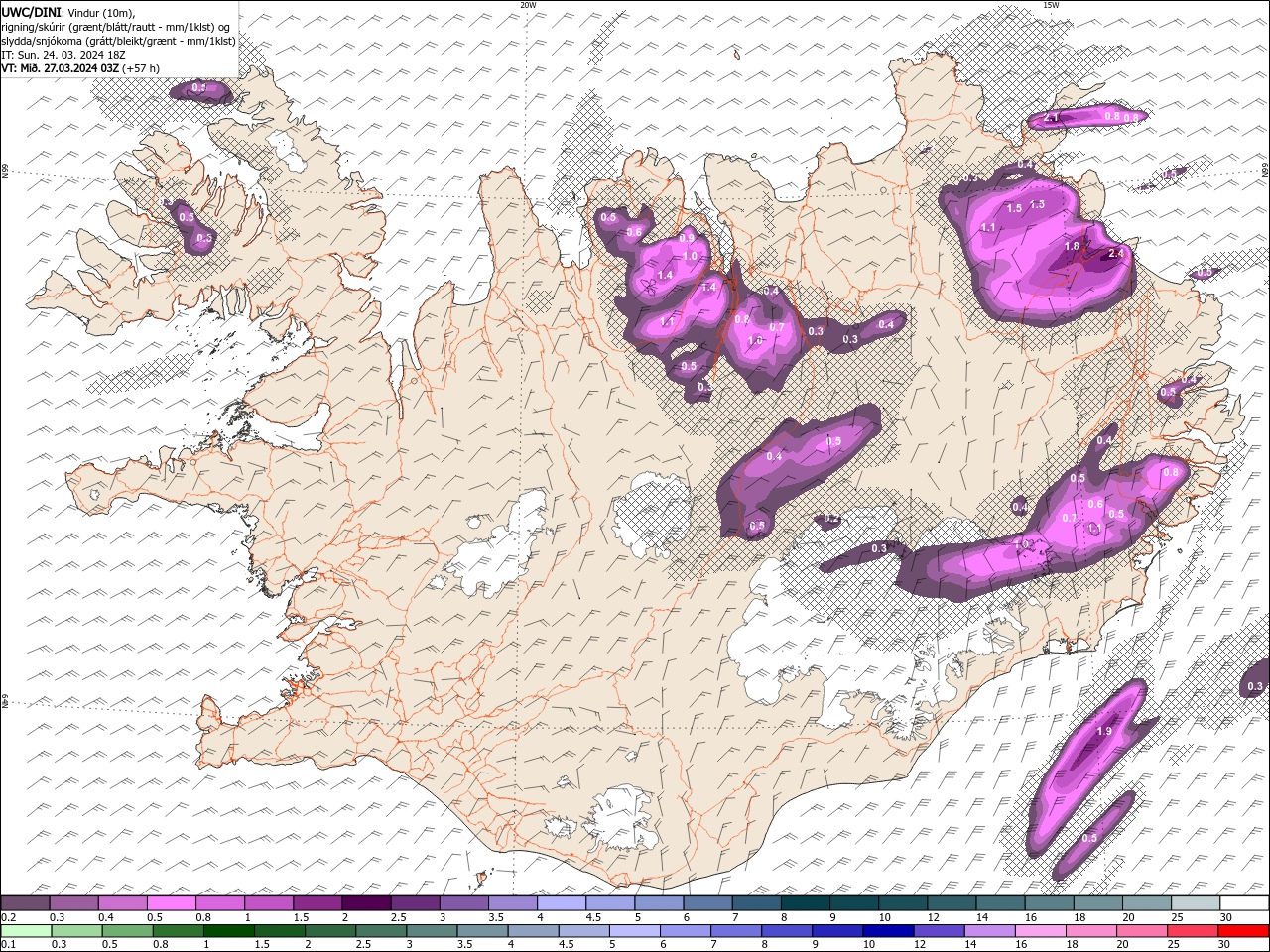Click the pale green 0.1 swatch, bottom legend row
Screen dimensions: 1270x952
[x=25, y=931]
